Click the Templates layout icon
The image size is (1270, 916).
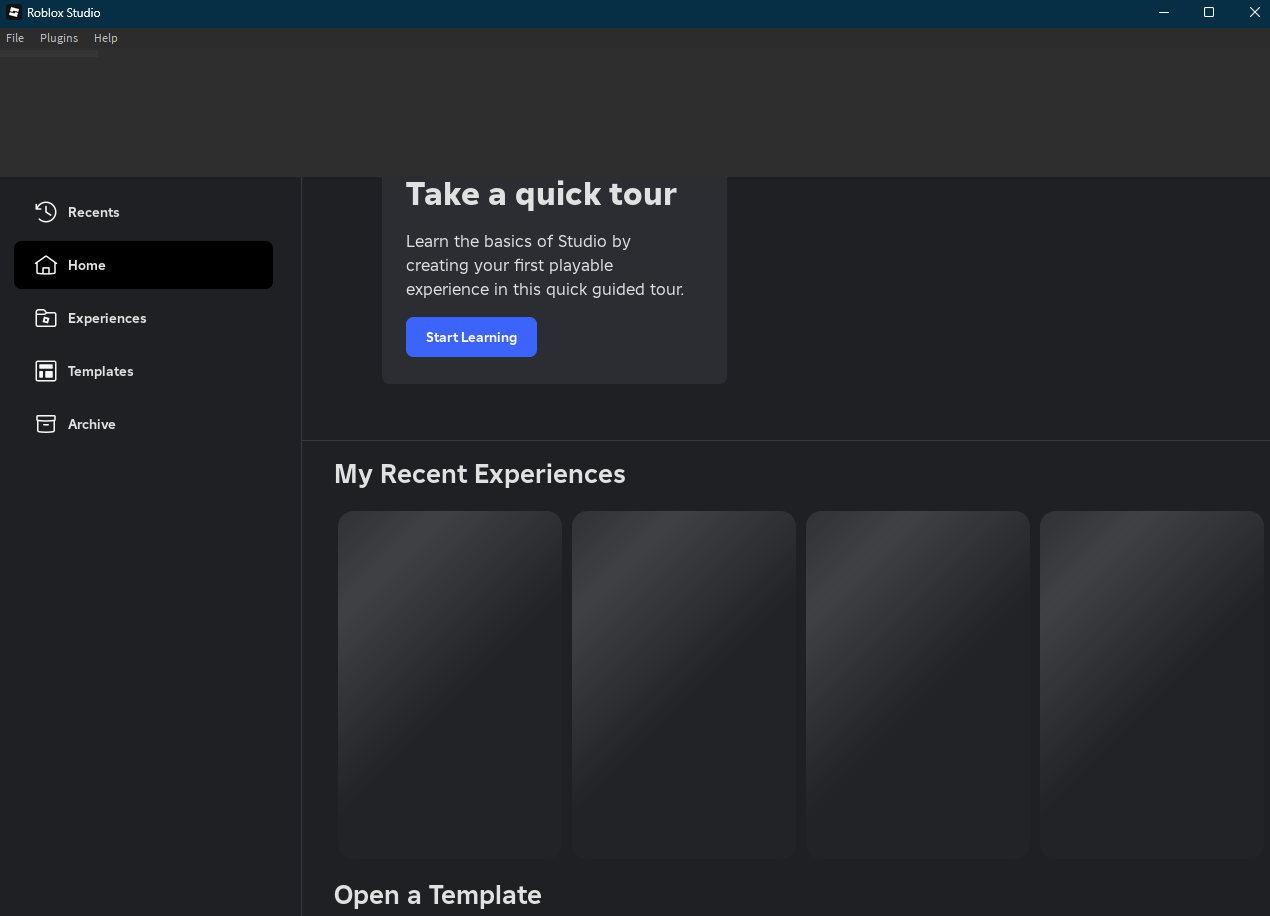(45, 371)
